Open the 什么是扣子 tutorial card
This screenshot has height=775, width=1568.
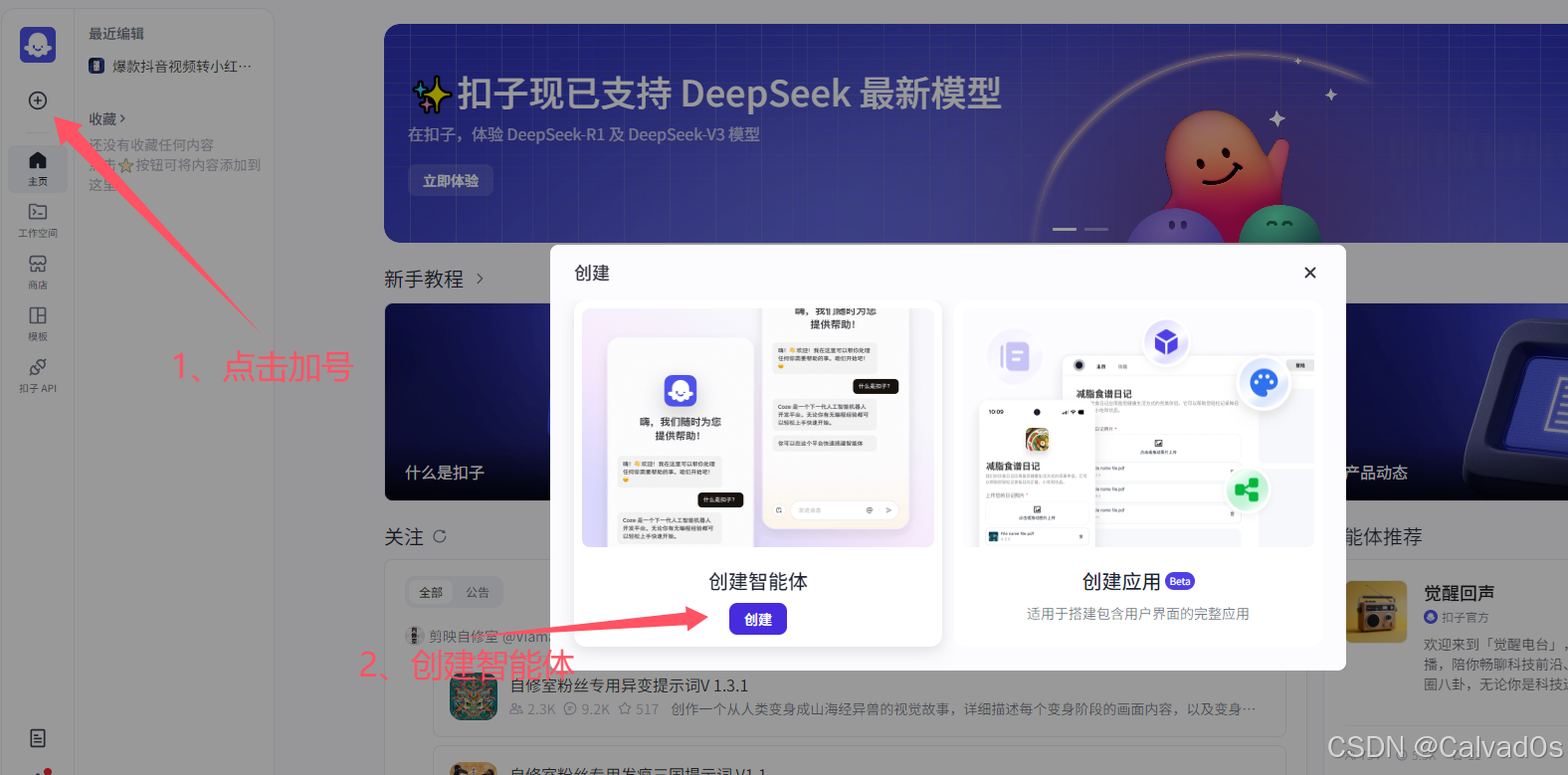coord(468,402)
